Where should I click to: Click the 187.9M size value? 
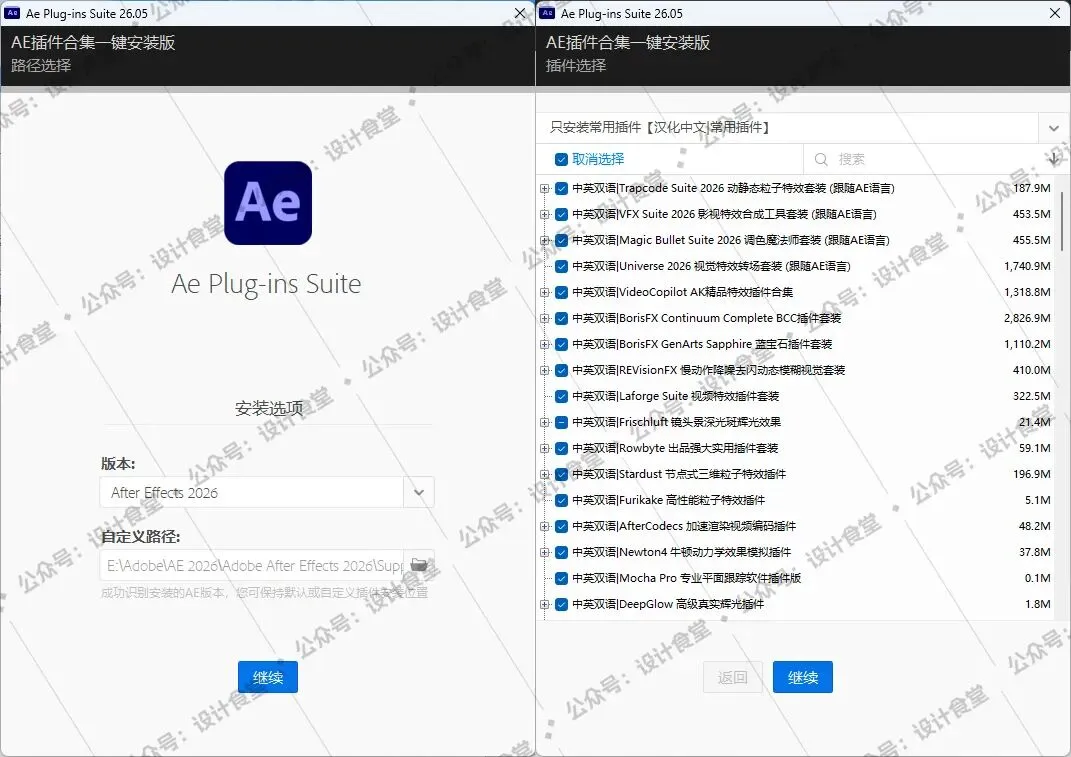[1031, 188]
